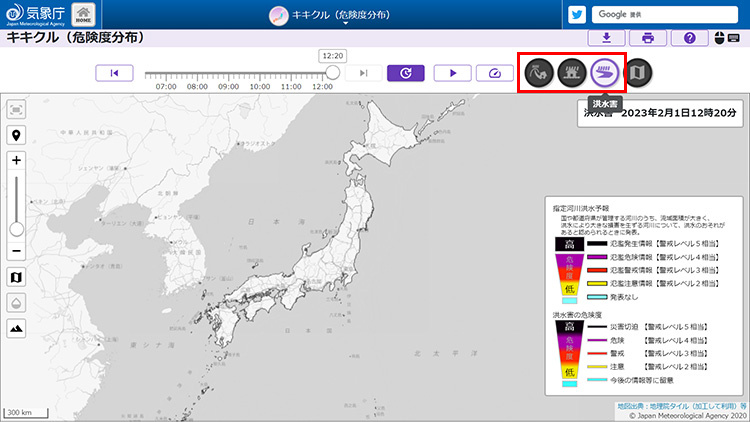The width and height of the screenshot is (750, 422).
Task: Click the download button
Action: pos(606,38)
